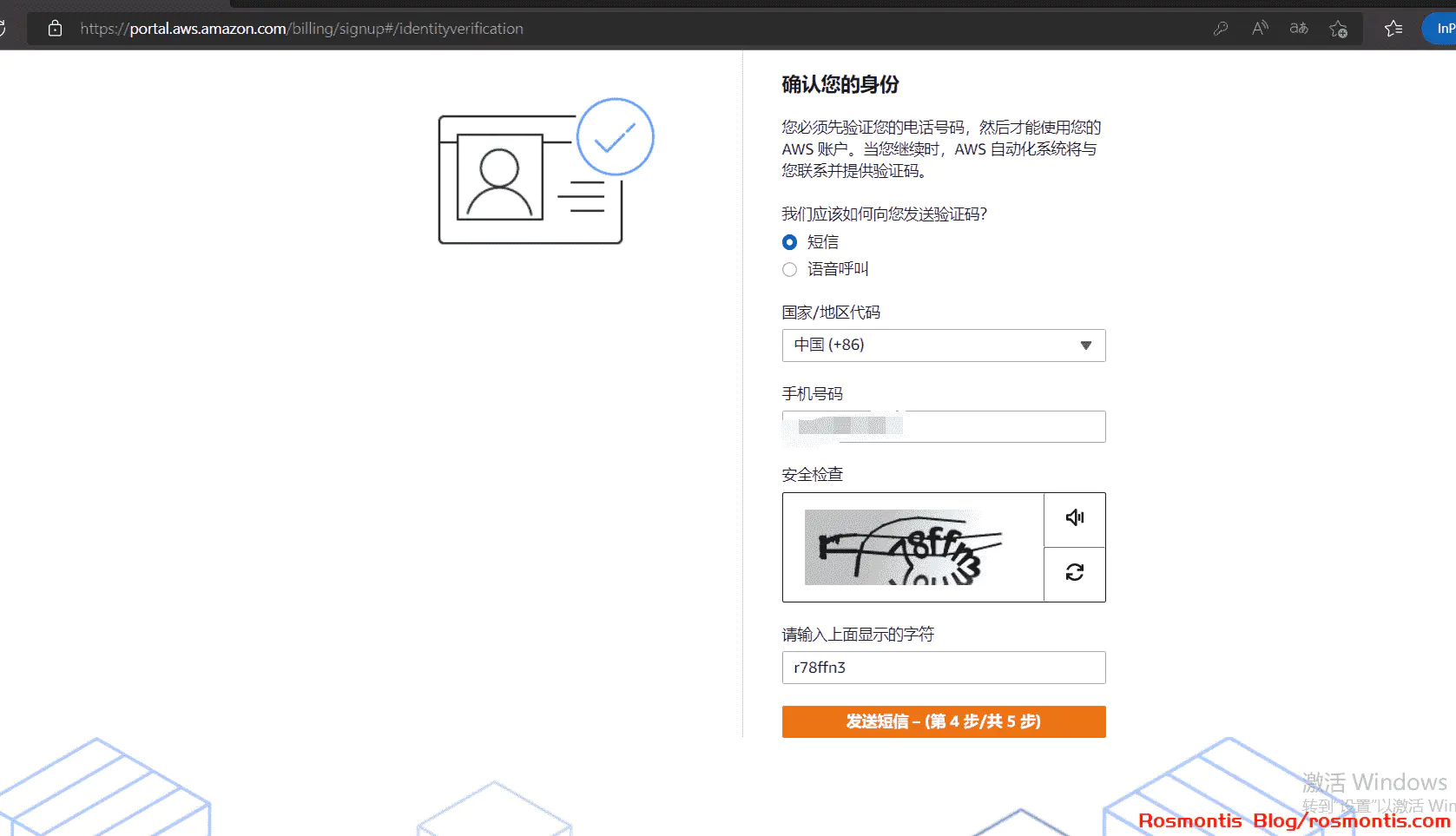Open the 中国 (+86) country code dropdown
Viewport: 1456px width, 836px height.
pyautogui.click(x=944, y=346)
